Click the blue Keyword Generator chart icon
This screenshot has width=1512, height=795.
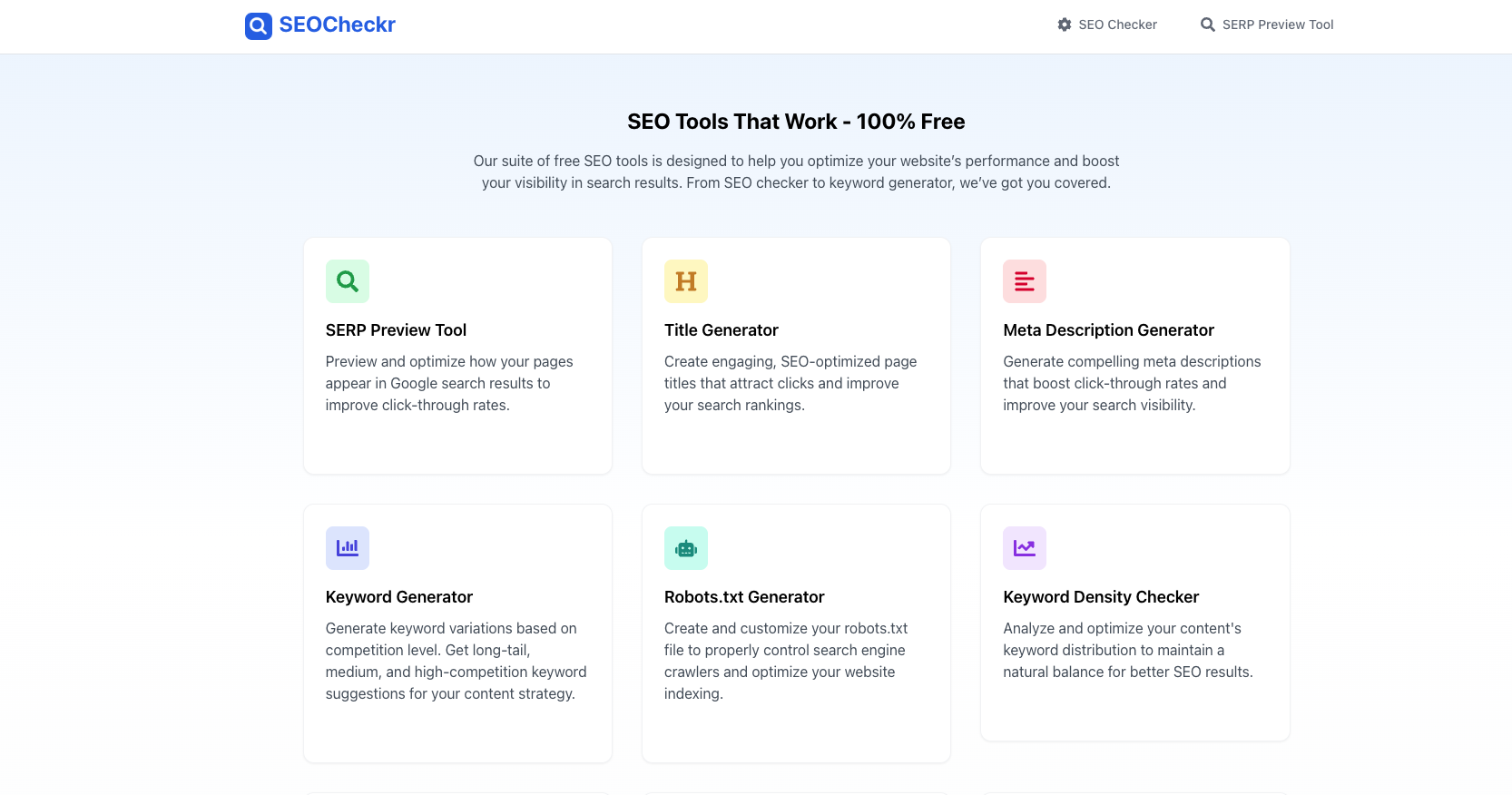pos(348,548)
